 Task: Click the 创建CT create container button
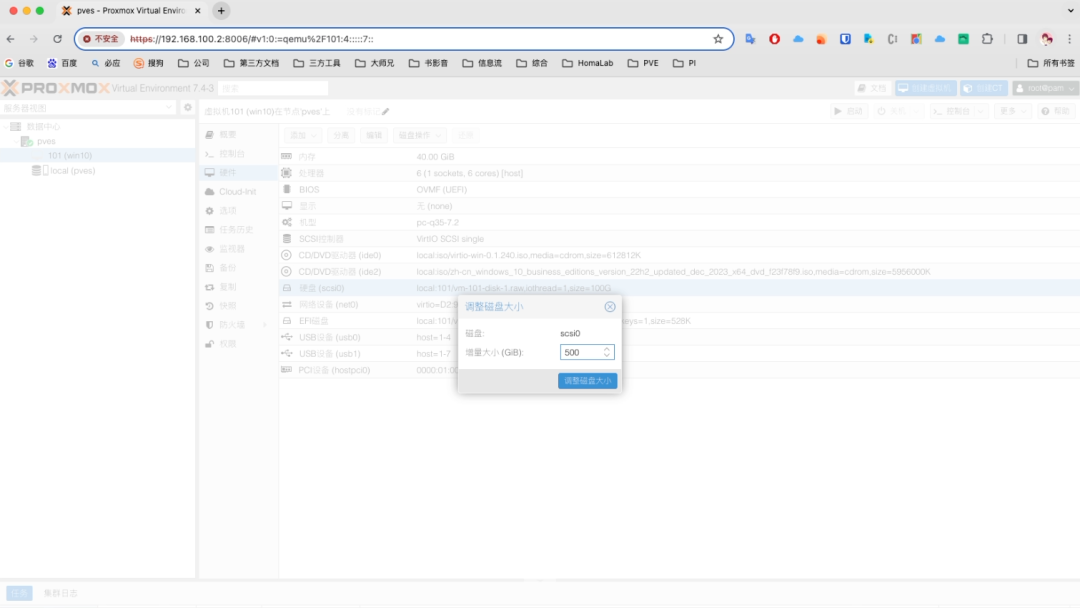[984, 88]
